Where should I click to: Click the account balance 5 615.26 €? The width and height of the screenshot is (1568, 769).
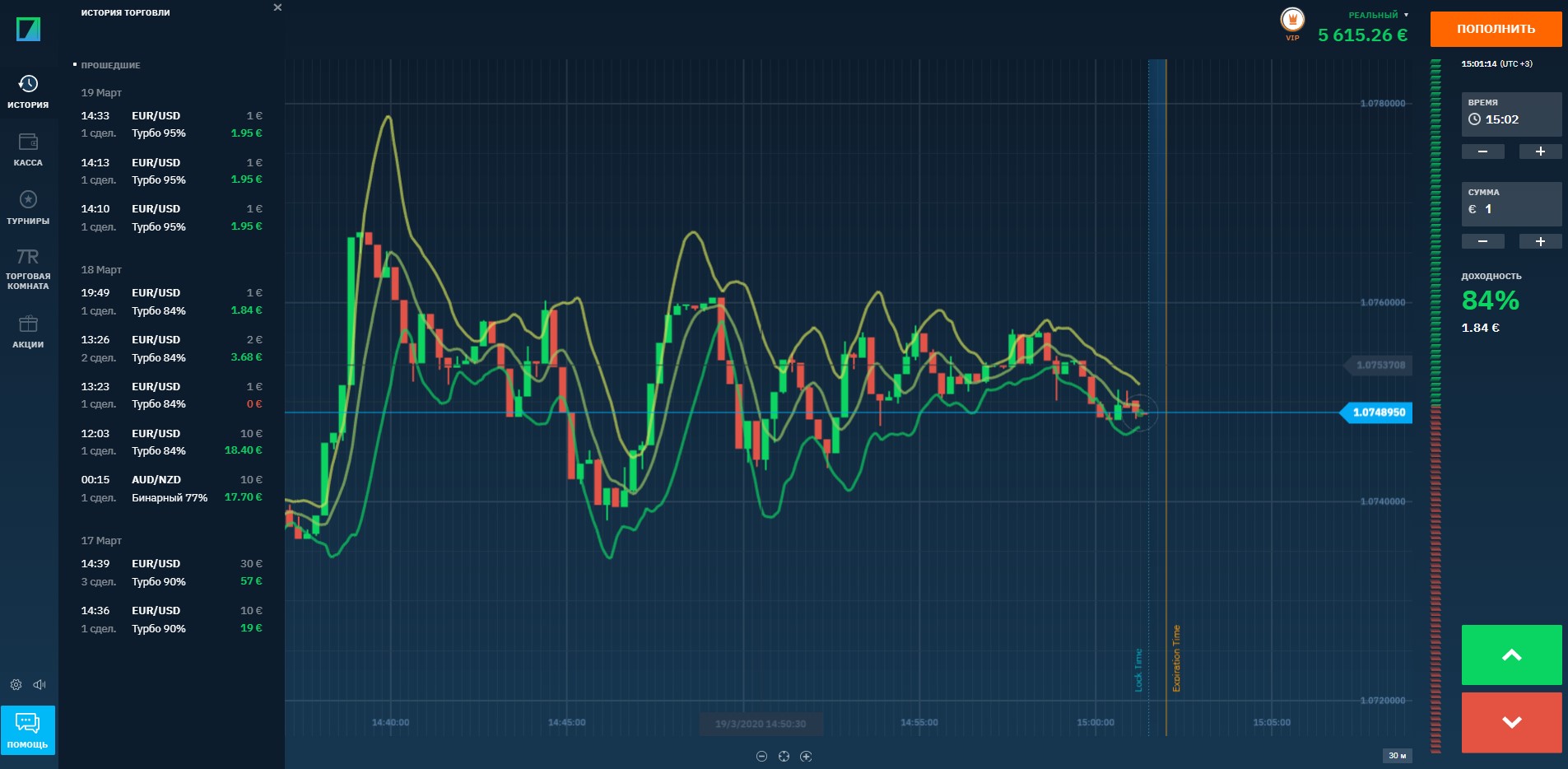tap(1362, 35)
